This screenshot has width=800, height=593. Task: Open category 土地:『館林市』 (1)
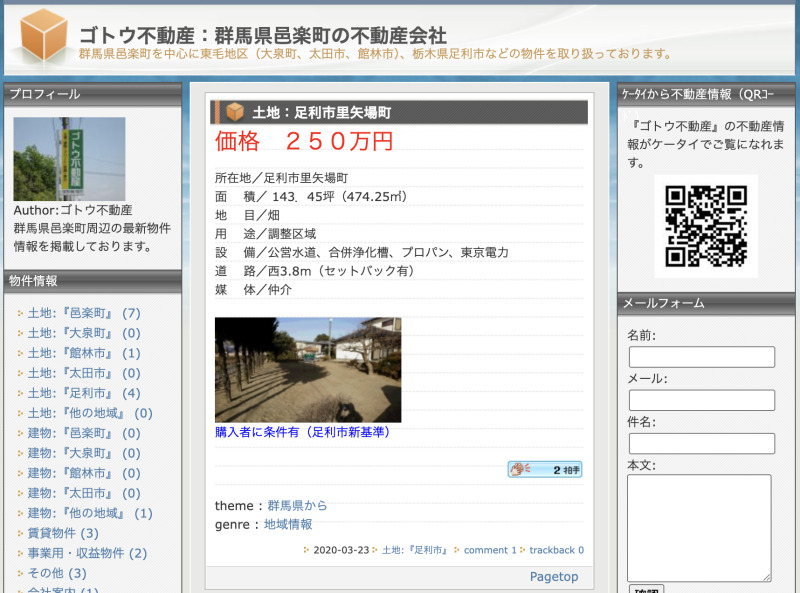[x=84, y=353]
